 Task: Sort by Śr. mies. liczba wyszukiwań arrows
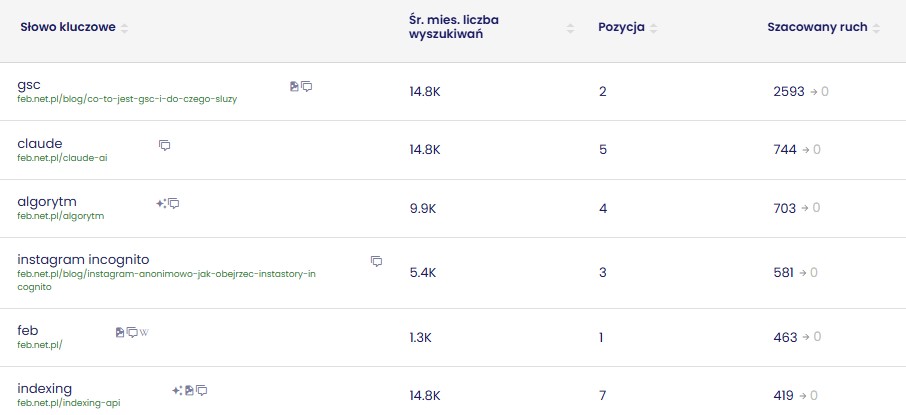pyautogui.click(x=570, y=28)
